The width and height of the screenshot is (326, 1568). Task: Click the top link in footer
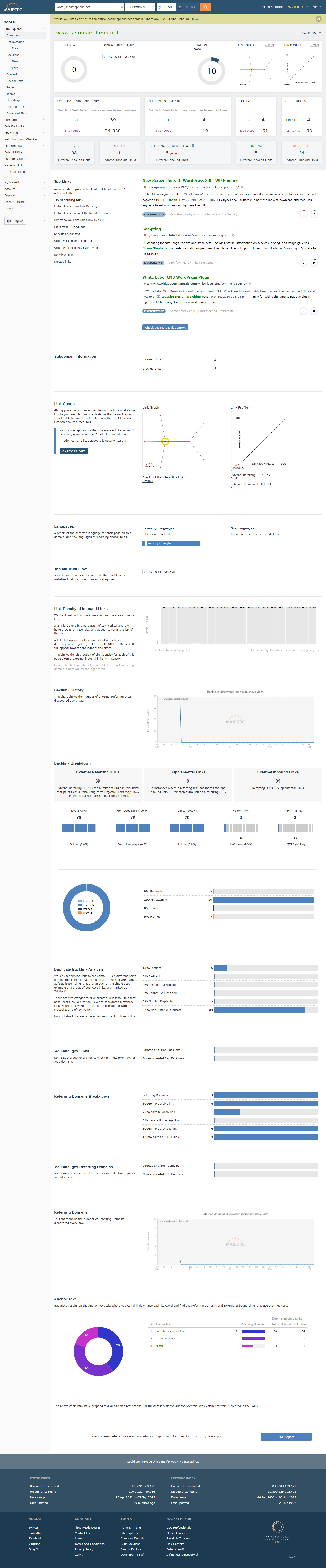[292, 1557]
